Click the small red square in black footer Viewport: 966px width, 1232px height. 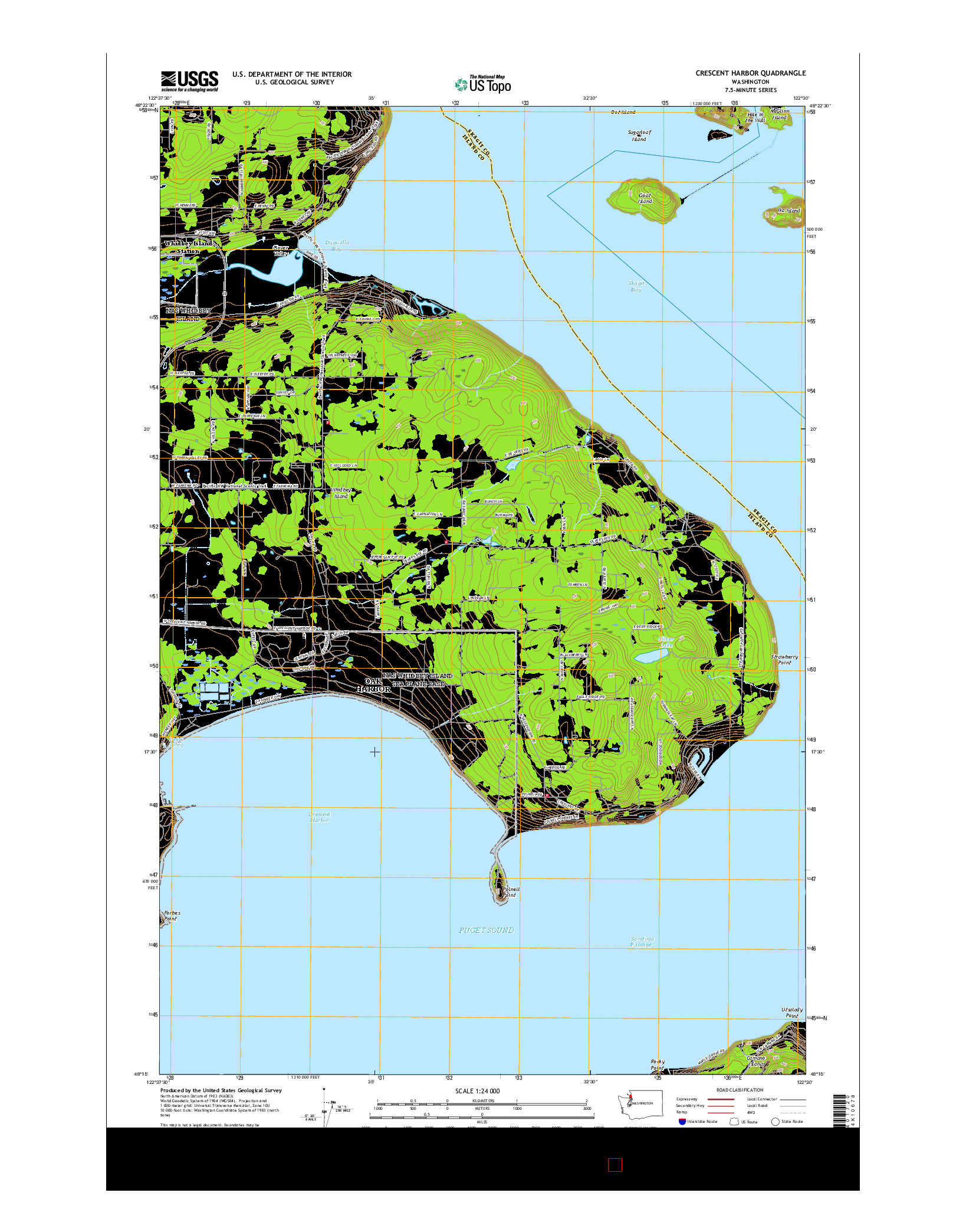tap(615, 1165)
